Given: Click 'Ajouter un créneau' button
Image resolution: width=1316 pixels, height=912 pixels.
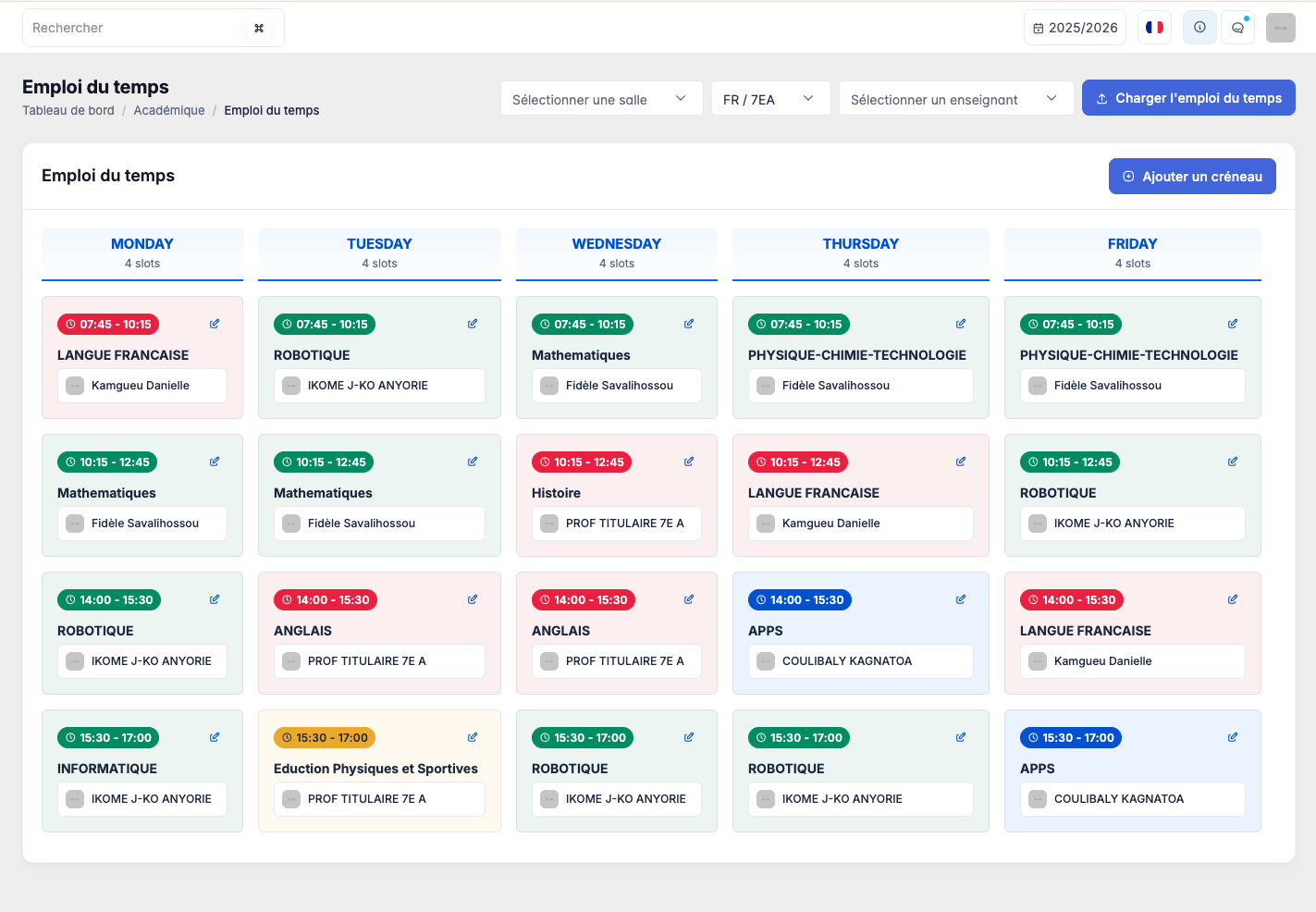Looking at the screenshot, I should [x=1191, y=177].
